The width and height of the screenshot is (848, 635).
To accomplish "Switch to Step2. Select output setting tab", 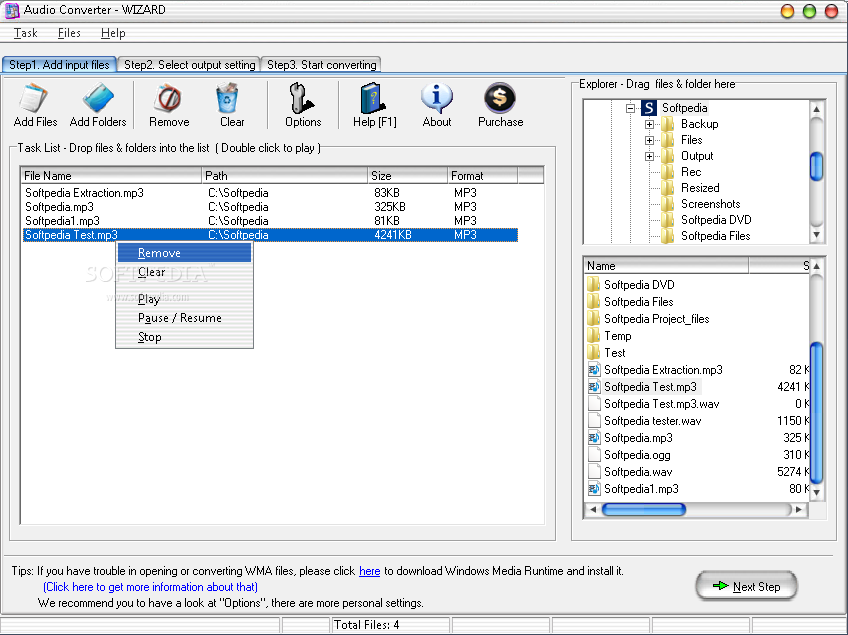I will [x=189, y=65].
